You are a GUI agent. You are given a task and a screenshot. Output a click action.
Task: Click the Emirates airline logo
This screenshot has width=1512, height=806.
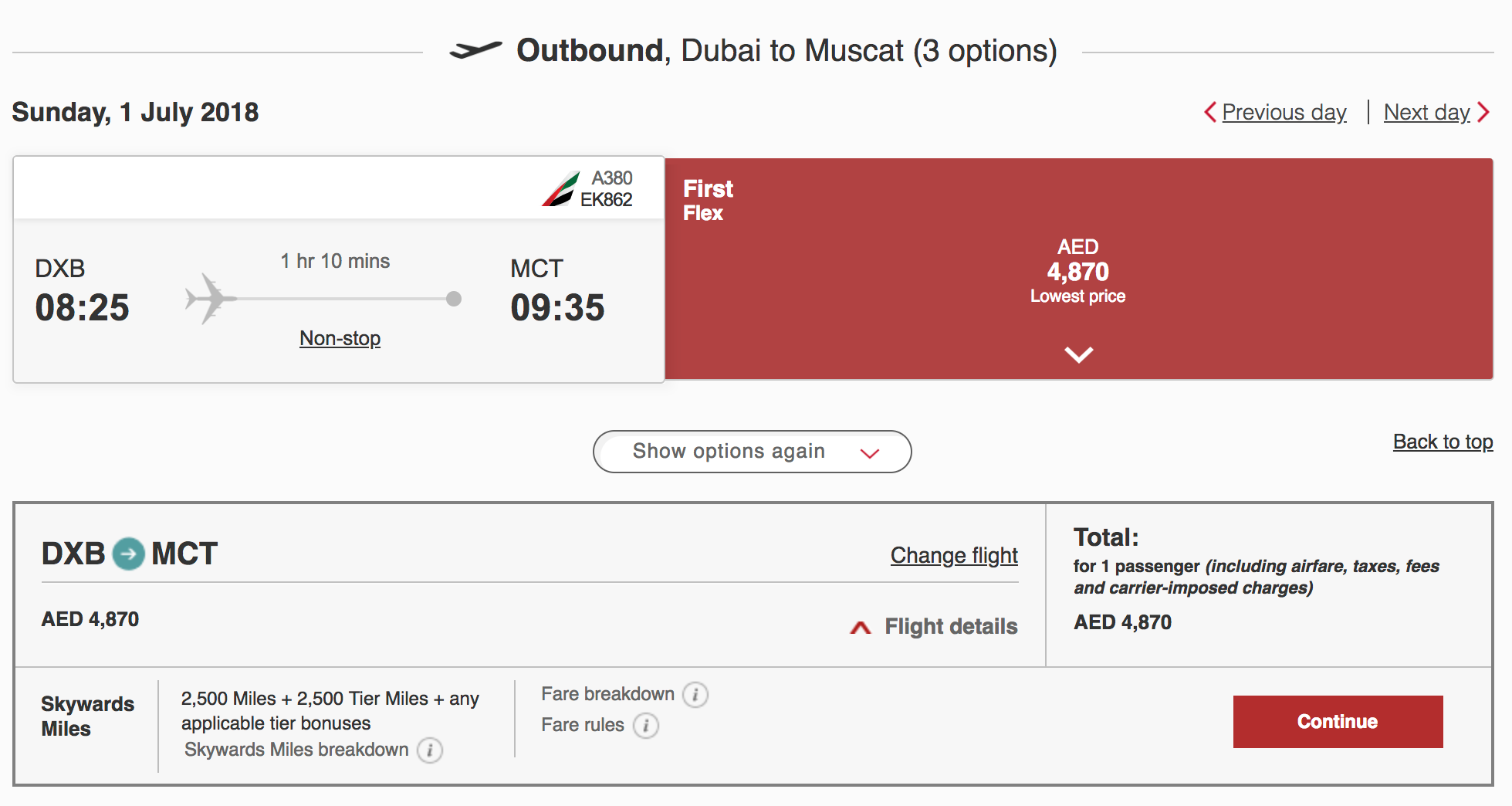560,189
